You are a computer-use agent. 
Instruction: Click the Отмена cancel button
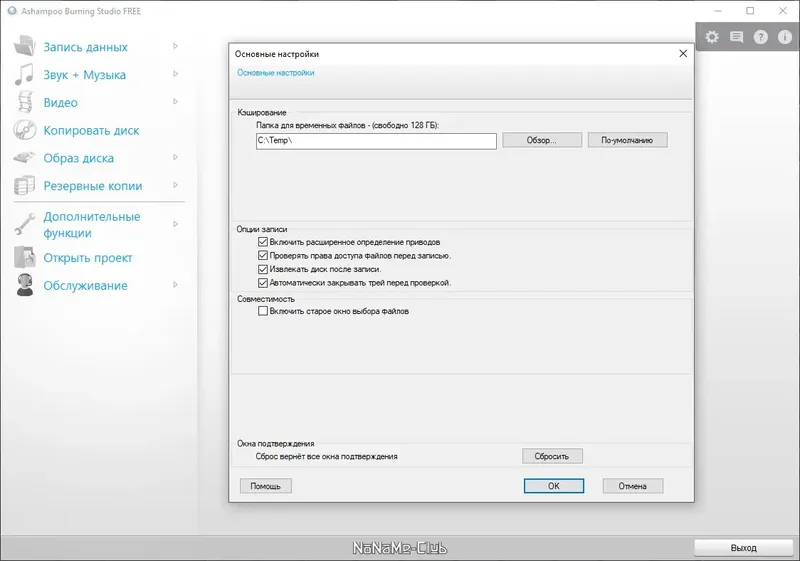pos(633,486)
